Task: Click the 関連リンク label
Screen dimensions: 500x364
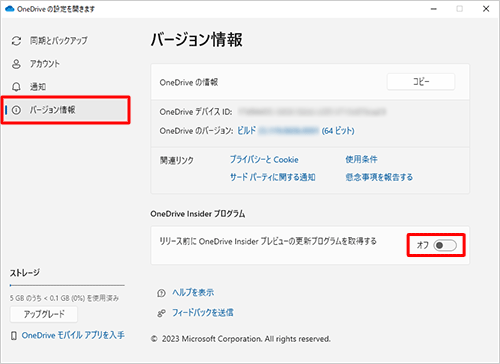Action: (x=177, y=160)
